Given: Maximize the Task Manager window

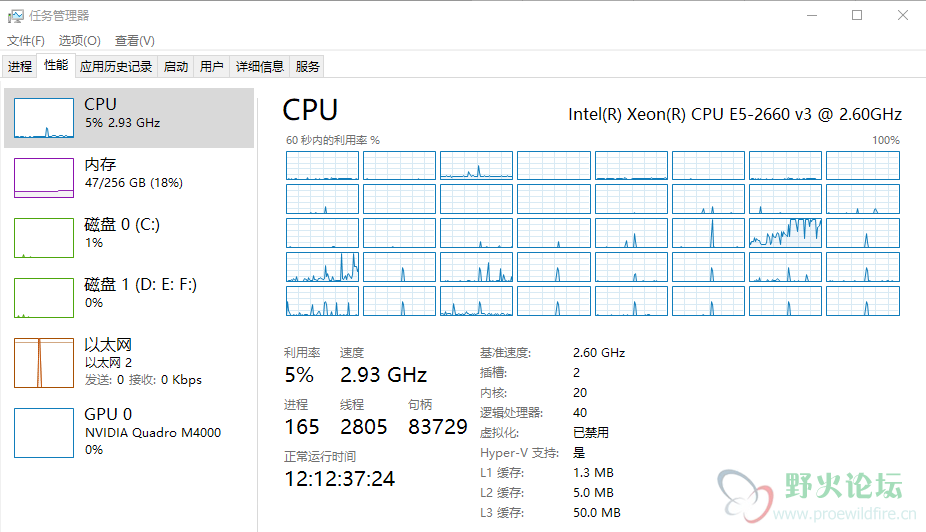Looking at the screenshot, I should (857, 15).
